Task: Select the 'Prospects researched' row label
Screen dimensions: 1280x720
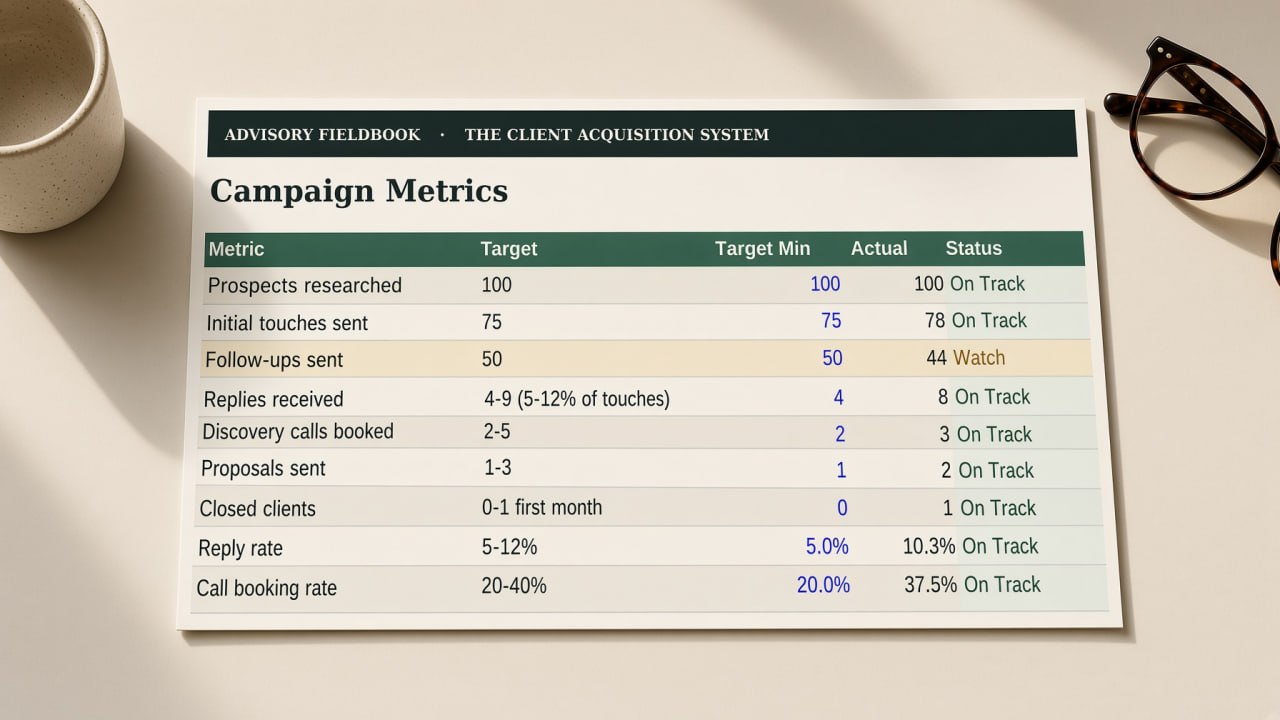Action: pos(305,286)
